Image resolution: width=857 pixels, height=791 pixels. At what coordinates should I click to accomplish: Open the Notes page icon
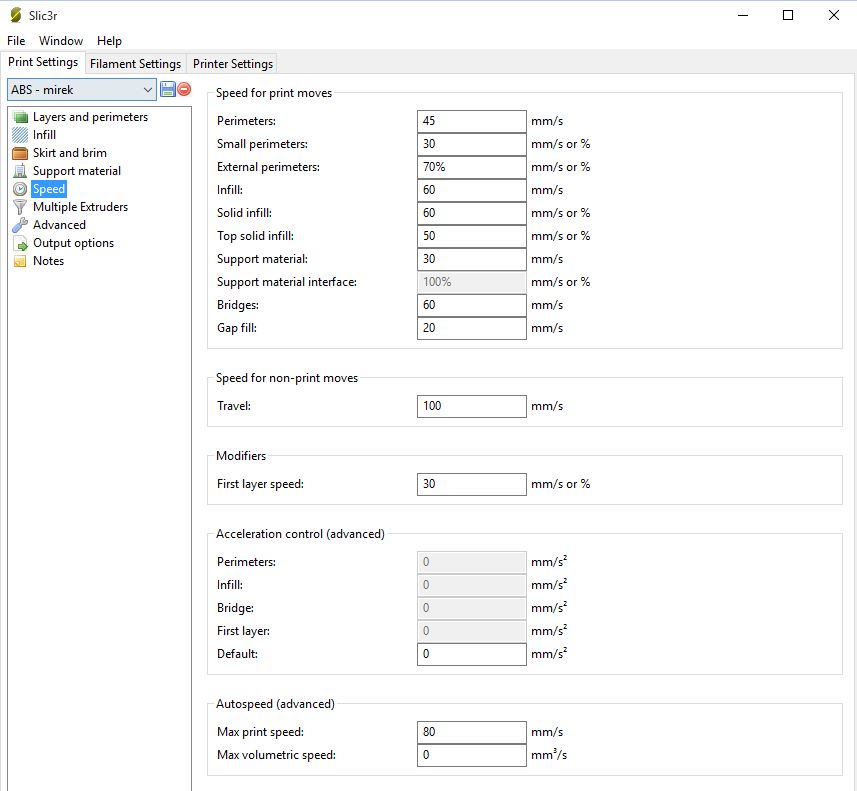(x=20, y=261)
